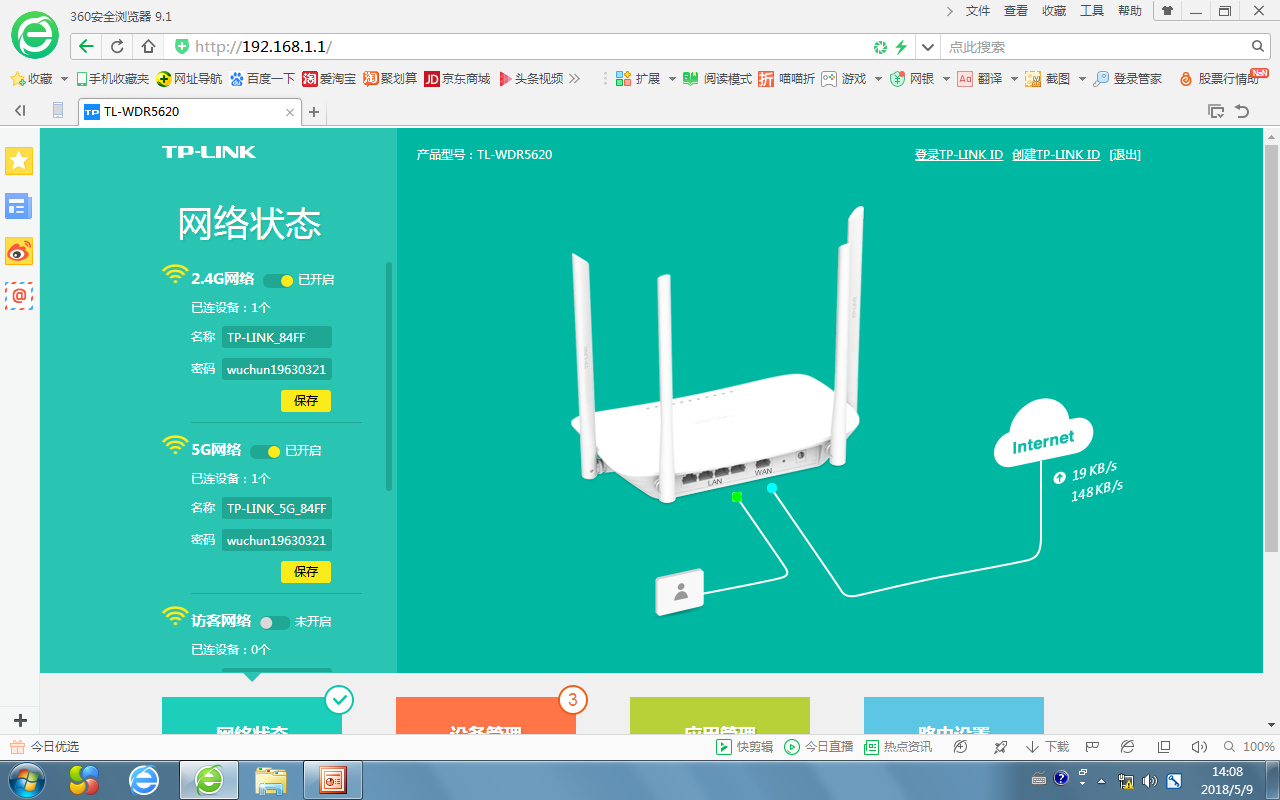1280x800 pixels.
Task: Open the 网络状态 bottom tile
Action: (x=252, y=716)
